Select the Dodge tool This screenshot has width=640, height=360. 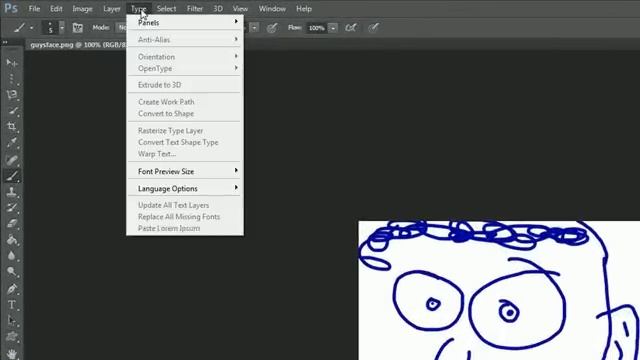click(x=12, y=272)
